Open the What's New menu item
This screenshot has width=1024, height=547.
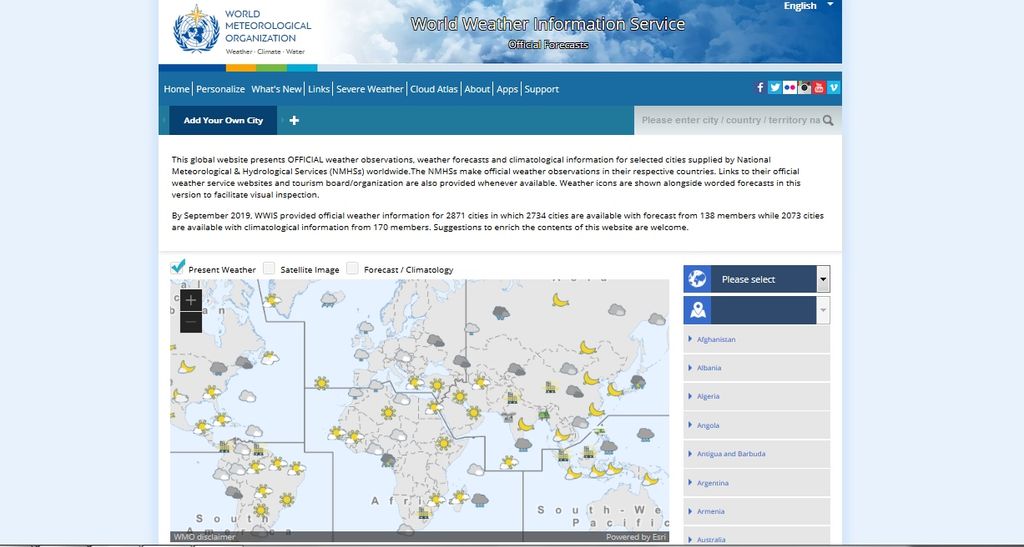[276, 89]
